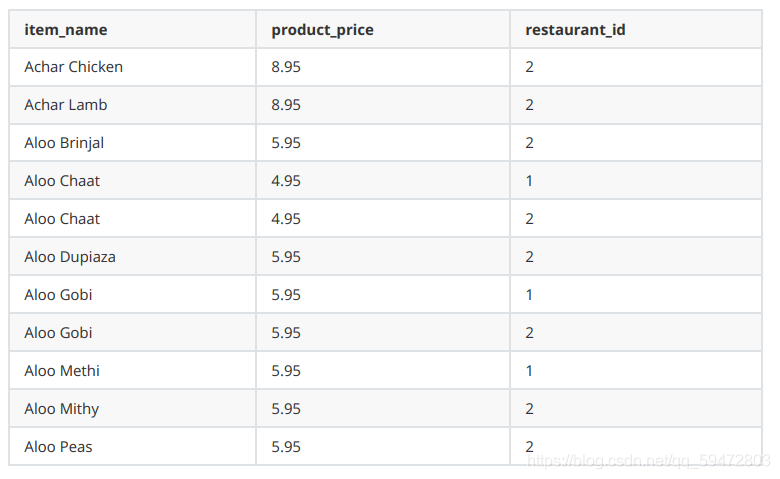Click the 5.95 price for Aloo Brinjal
The width and height of the screenshot is (780, 479).
pyautogui.click(x=286, y=143)
